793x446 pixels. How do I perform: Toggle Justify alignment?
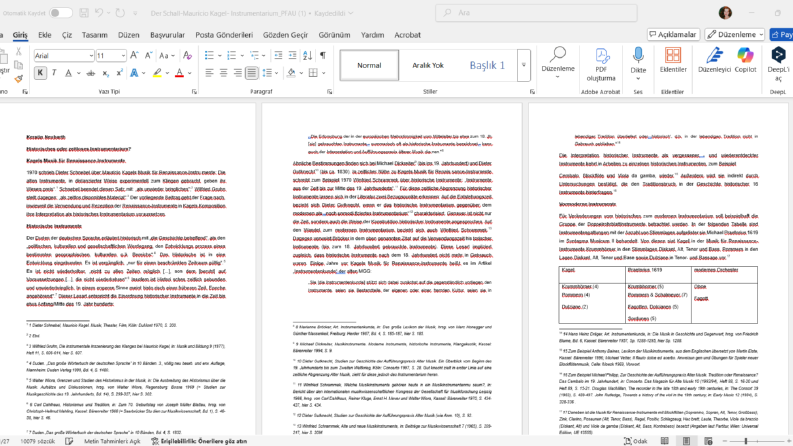point(251,73)
